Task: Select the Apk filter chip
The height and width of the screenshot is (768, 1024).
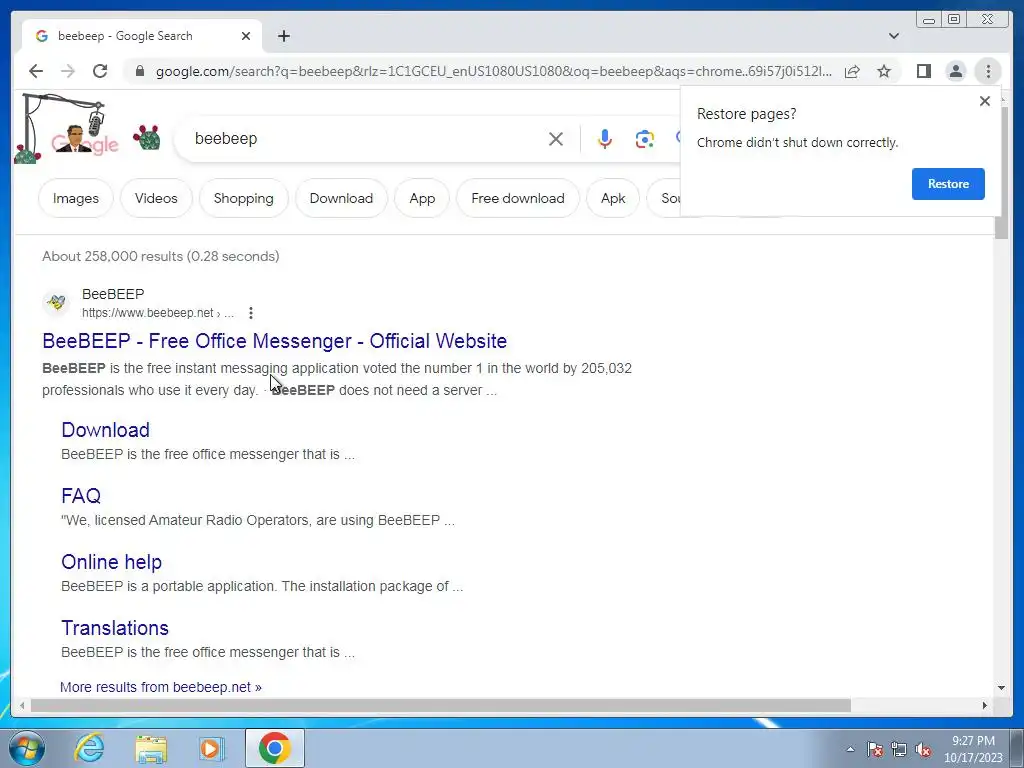Action: pyautogui.click(x=613, y=199)
